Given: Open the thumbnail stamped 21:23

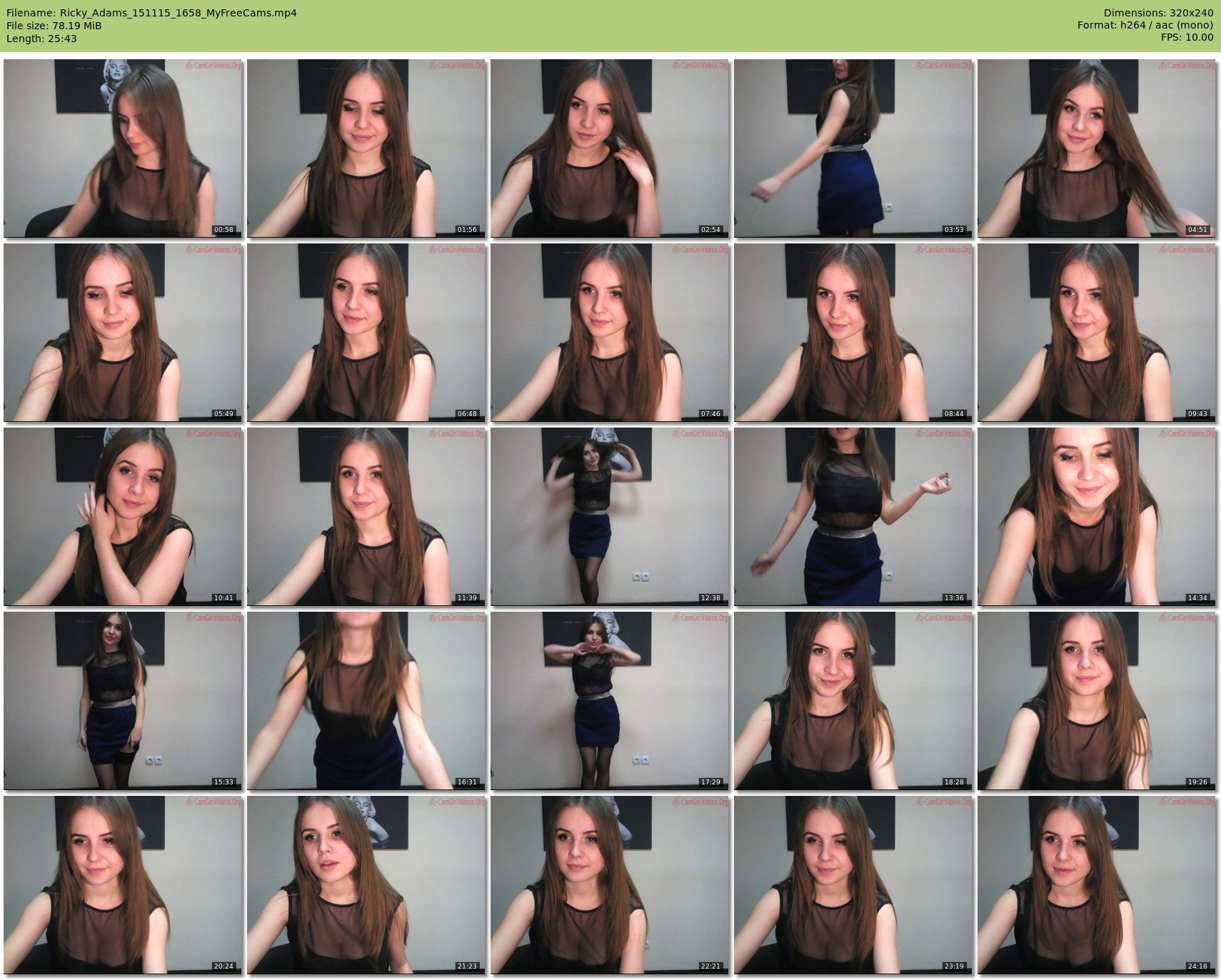Looking at the screenshot, I should [x=366, y=884].
